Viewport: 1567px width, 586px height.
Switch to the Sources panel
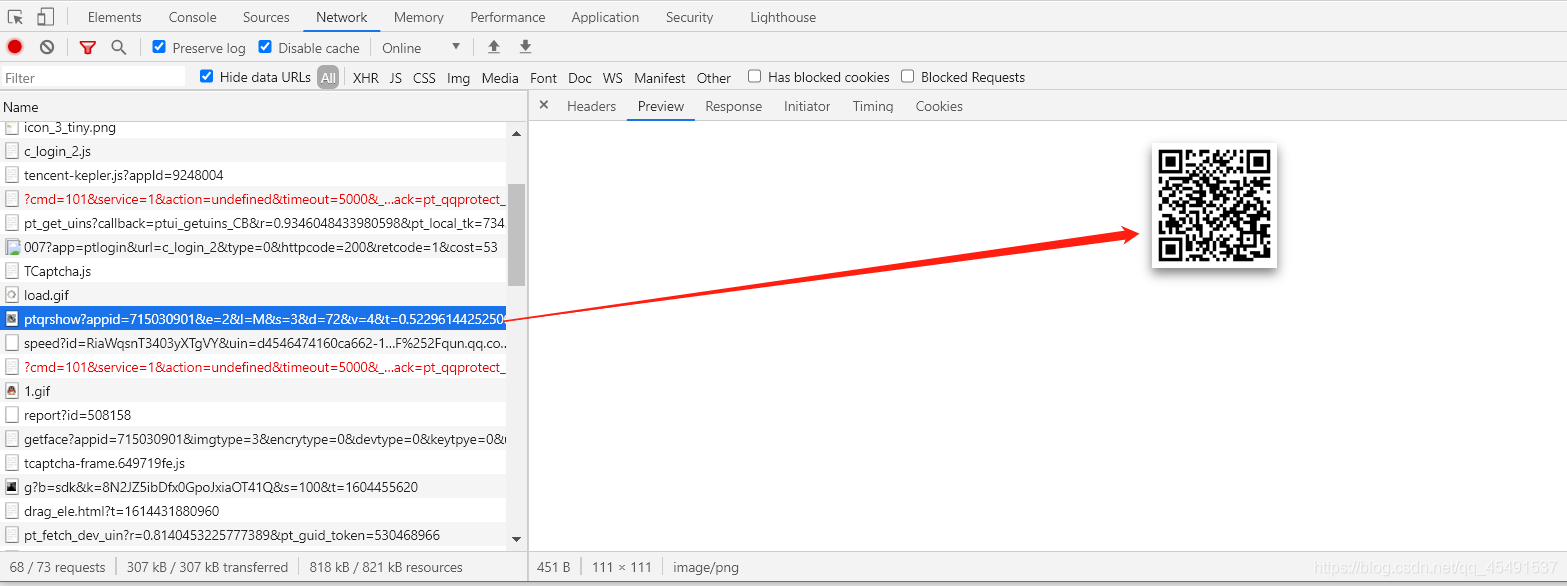pos(266,17)
